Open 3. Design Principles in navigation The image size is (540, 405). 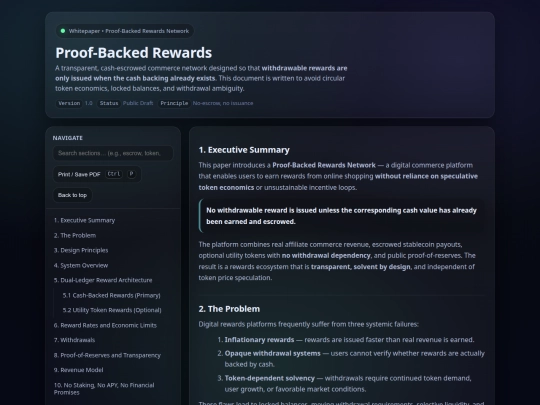point(81,250)
